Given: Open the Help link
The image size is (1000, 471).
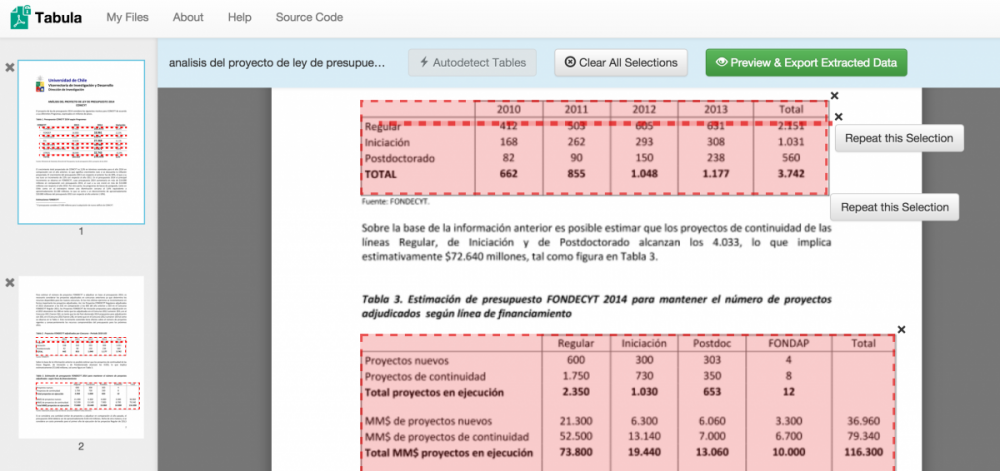Looking at the screenshot, I should pos(239,17).
